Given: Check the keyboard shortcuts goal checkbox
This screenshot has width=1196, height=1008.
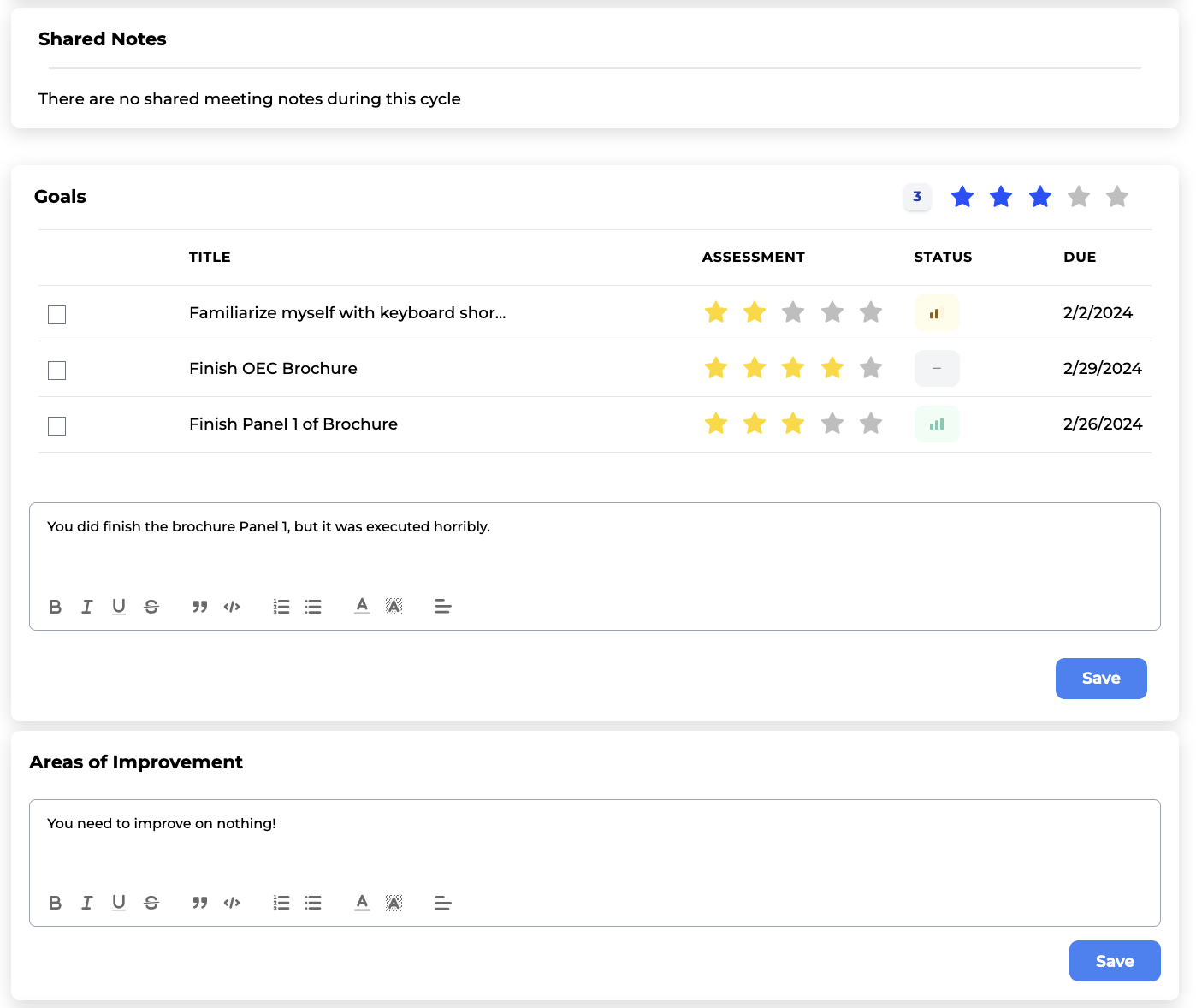Looking at the screenshot, I should click(x=57, y=315).
